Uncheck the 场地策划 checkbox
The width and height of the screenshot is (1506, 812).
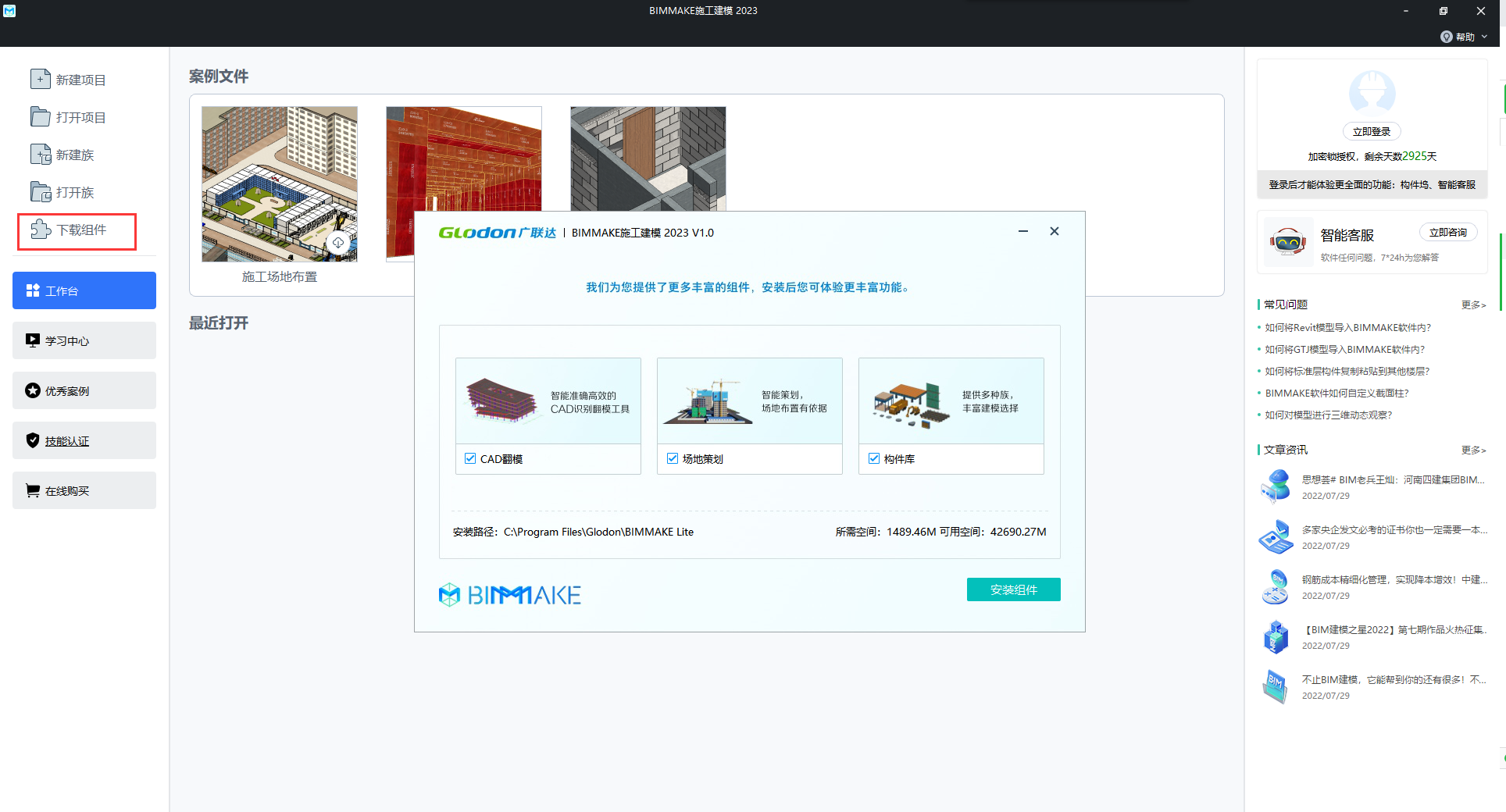point(673,458)
